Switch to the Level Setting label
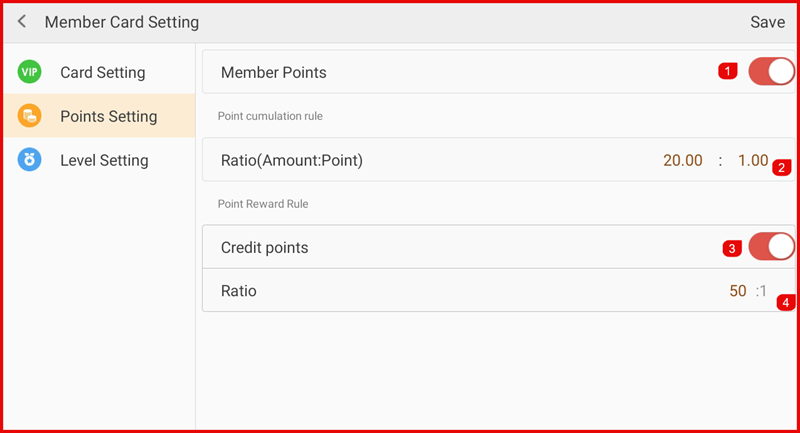Screen dimensions: 800x433 coord(104,160)
